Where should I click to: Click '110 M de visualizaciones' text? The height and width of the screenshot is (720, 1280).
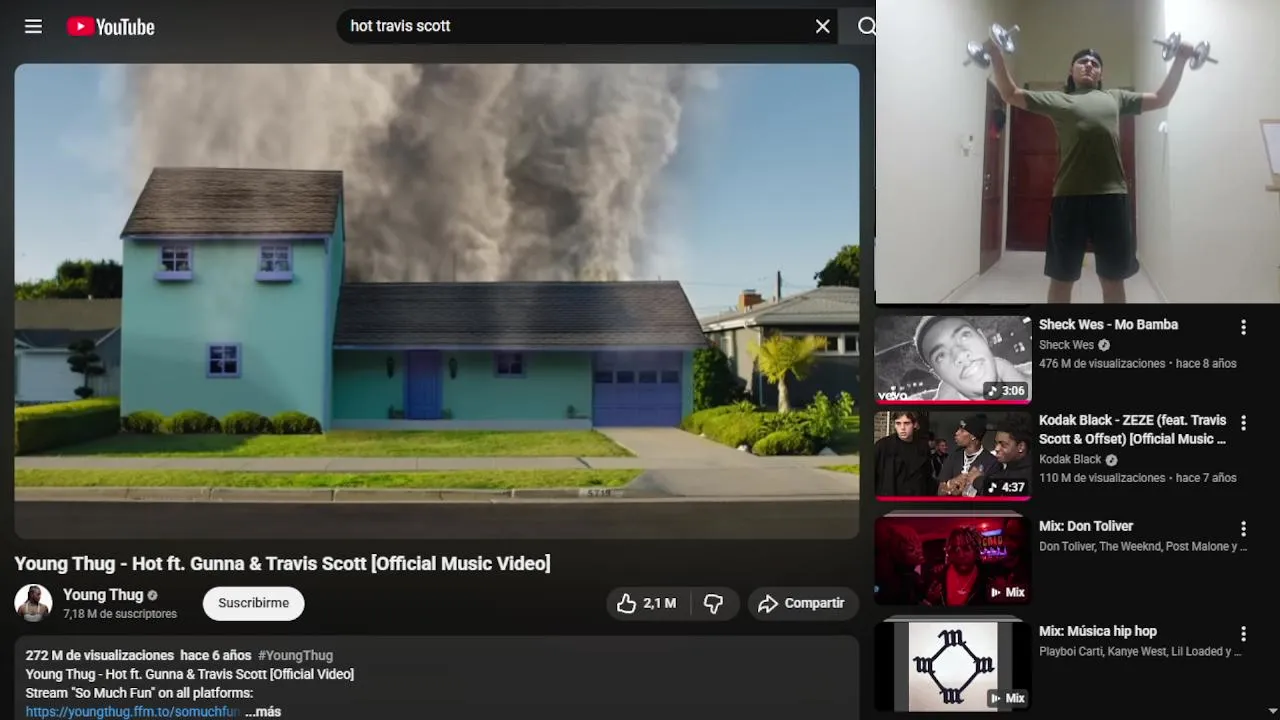pos(1102,478)
